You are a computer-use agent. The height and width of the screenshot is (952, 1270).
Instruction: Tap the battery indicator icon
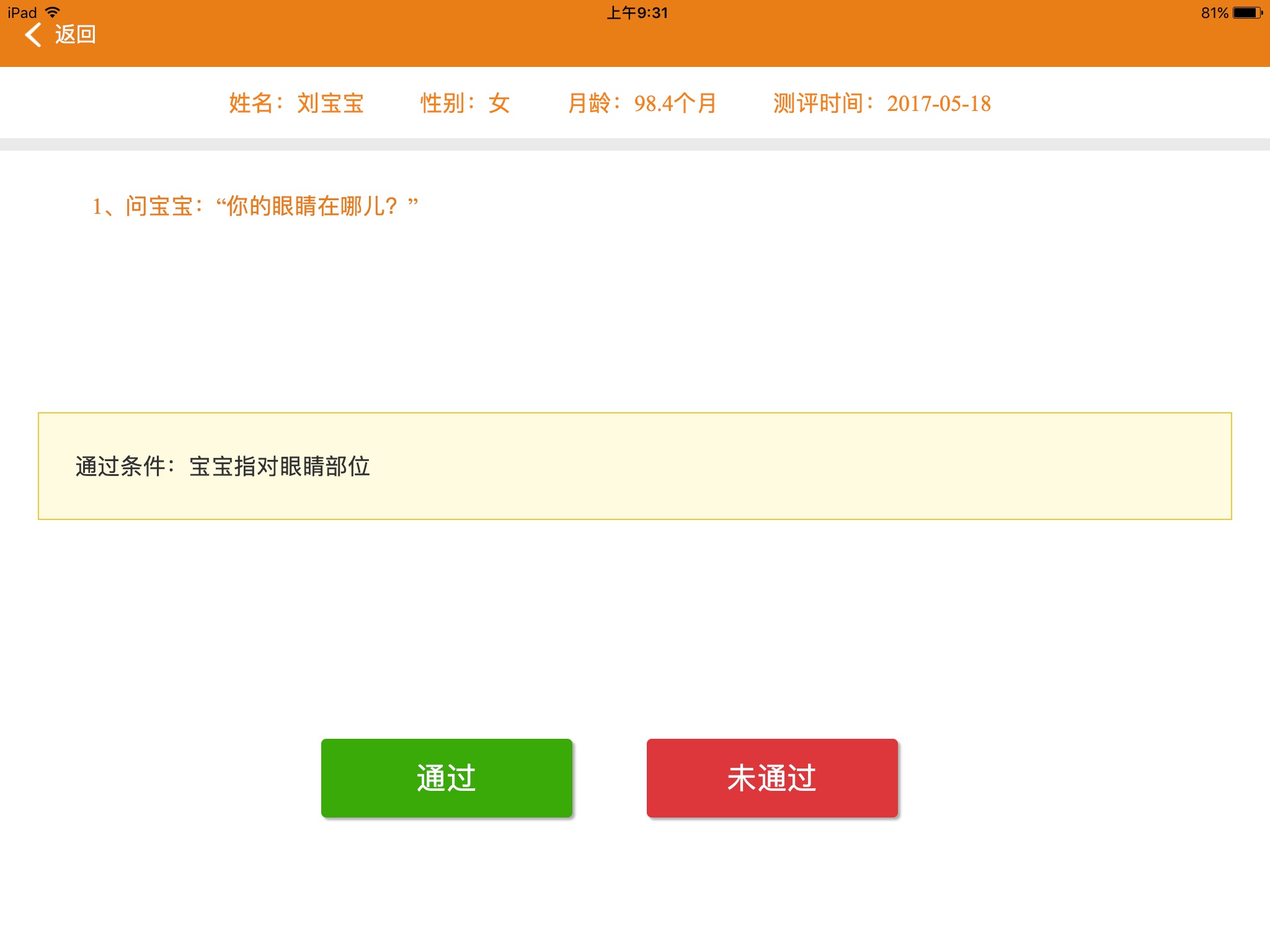[x=1248, y=12]
